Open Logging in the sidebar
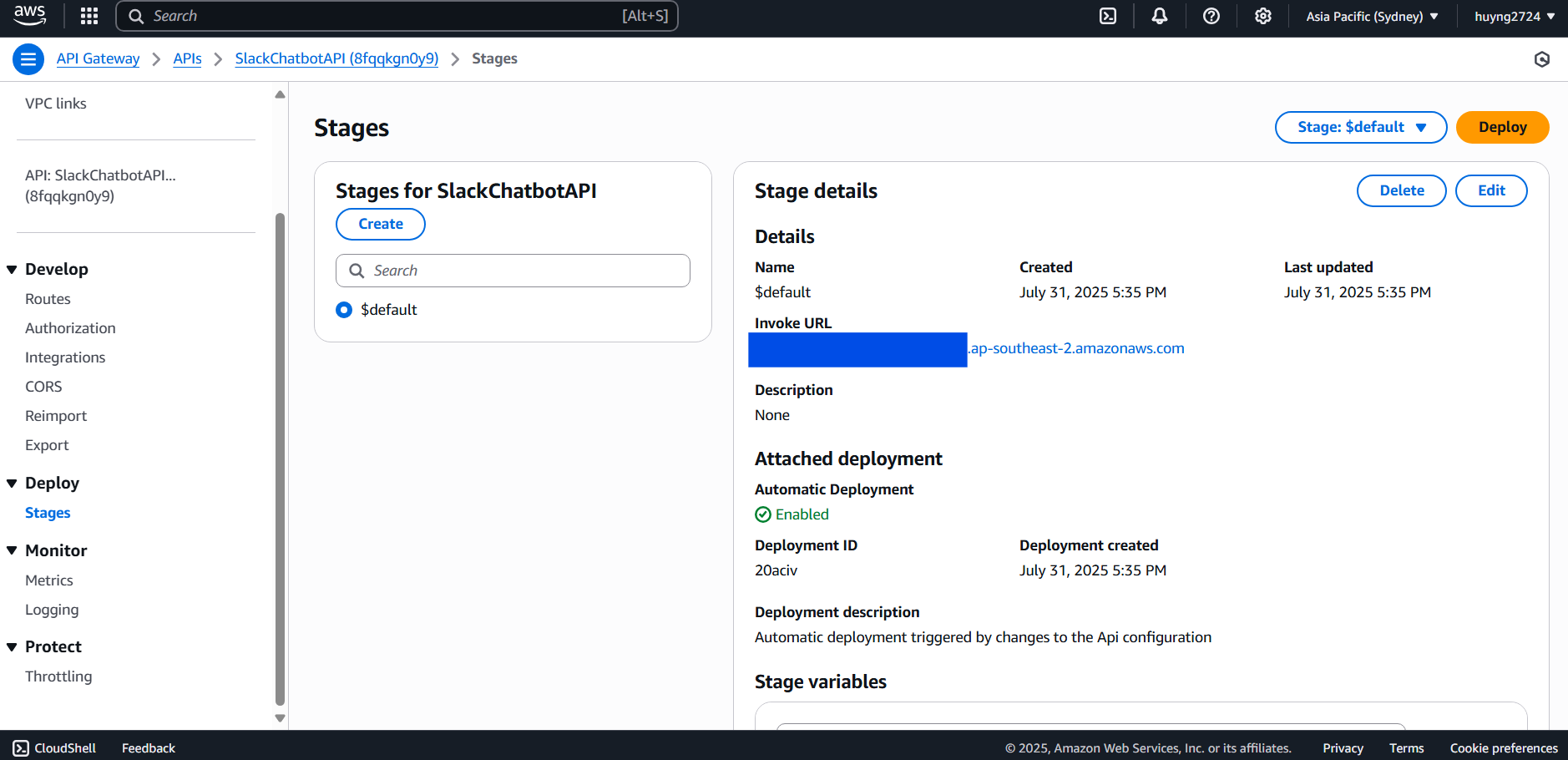Screen dimensions: 1568x760 (52, 610)
